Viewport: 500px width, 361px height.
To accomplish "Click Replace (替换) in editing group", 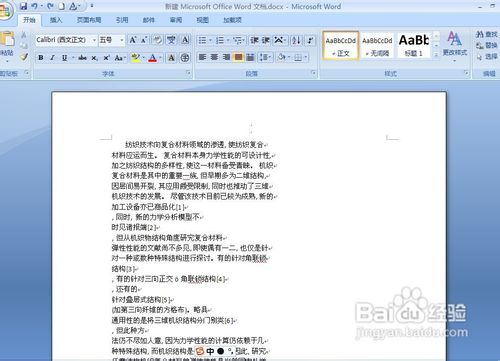I will 487,45.
